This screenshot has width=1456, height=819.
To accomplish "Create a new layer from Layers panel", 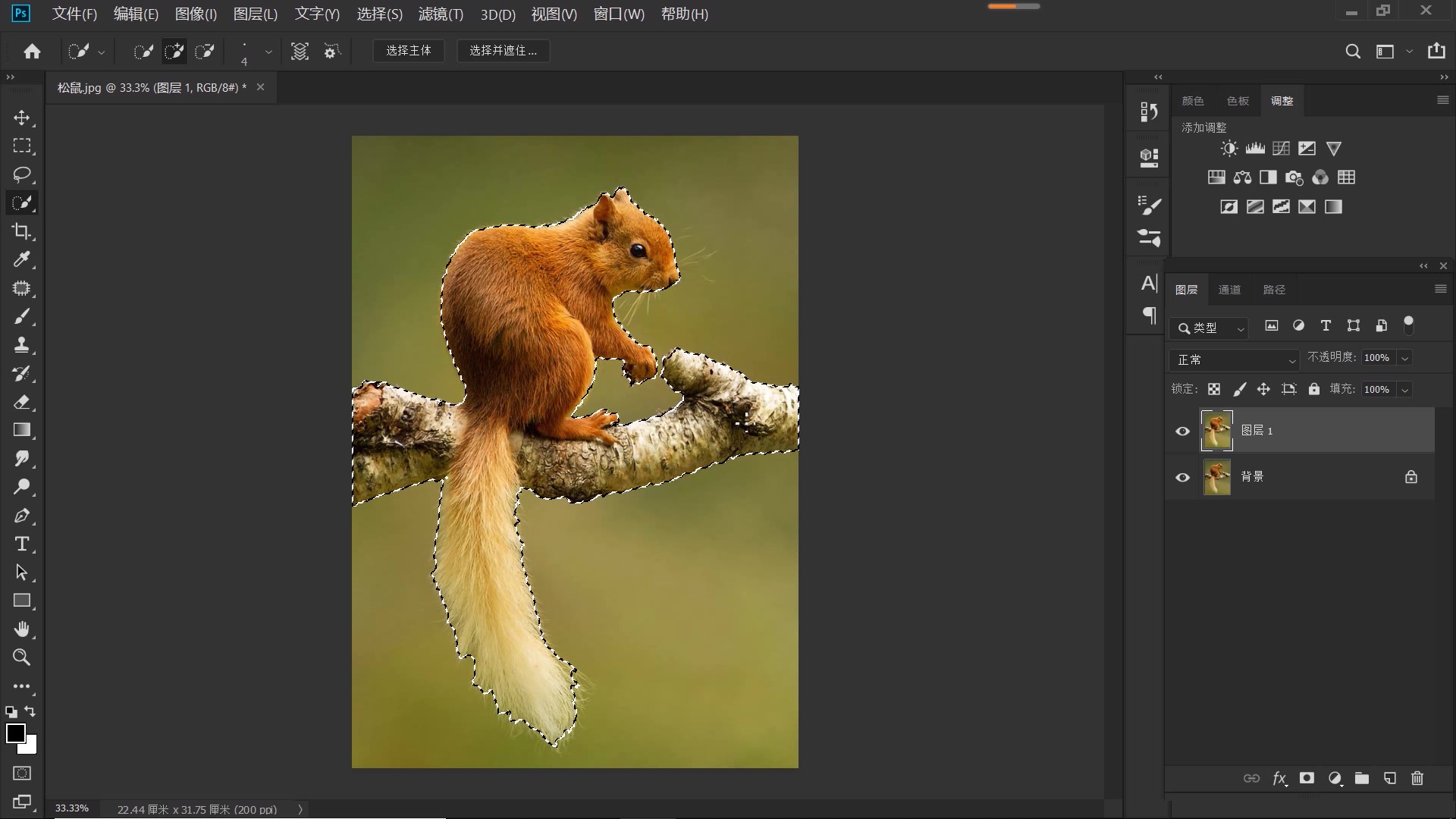I will tap(1389, 778).
